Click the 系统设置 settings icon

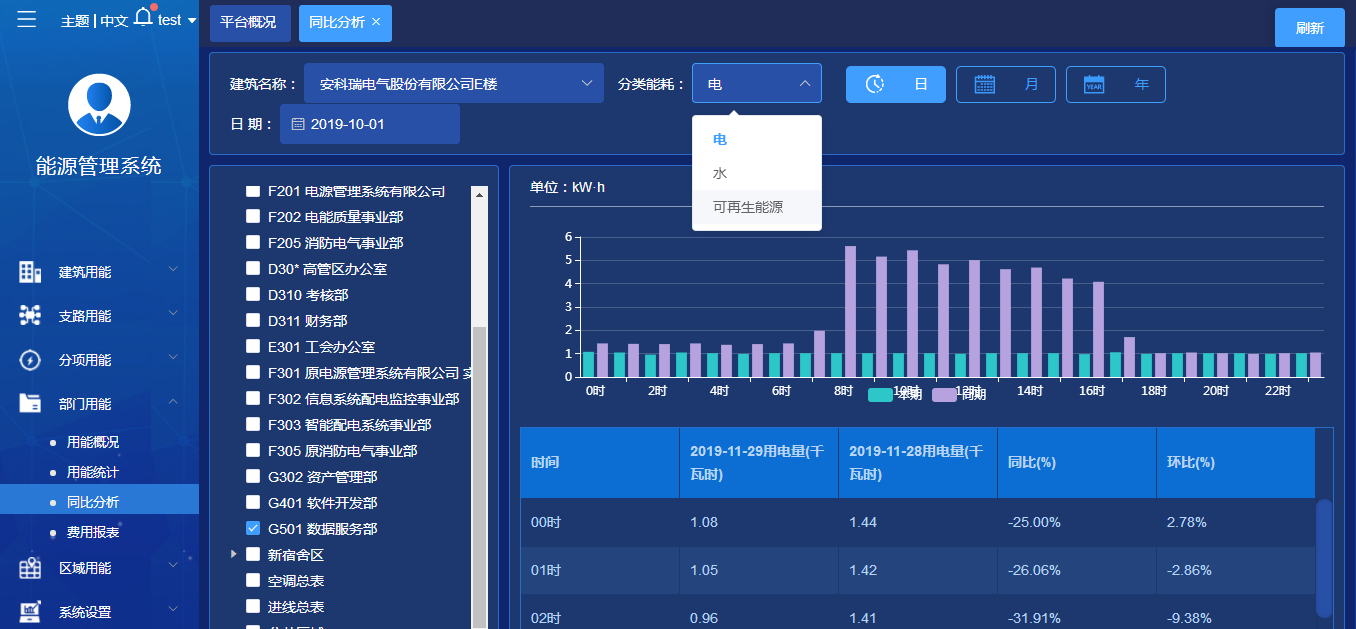tap(30, 612)
